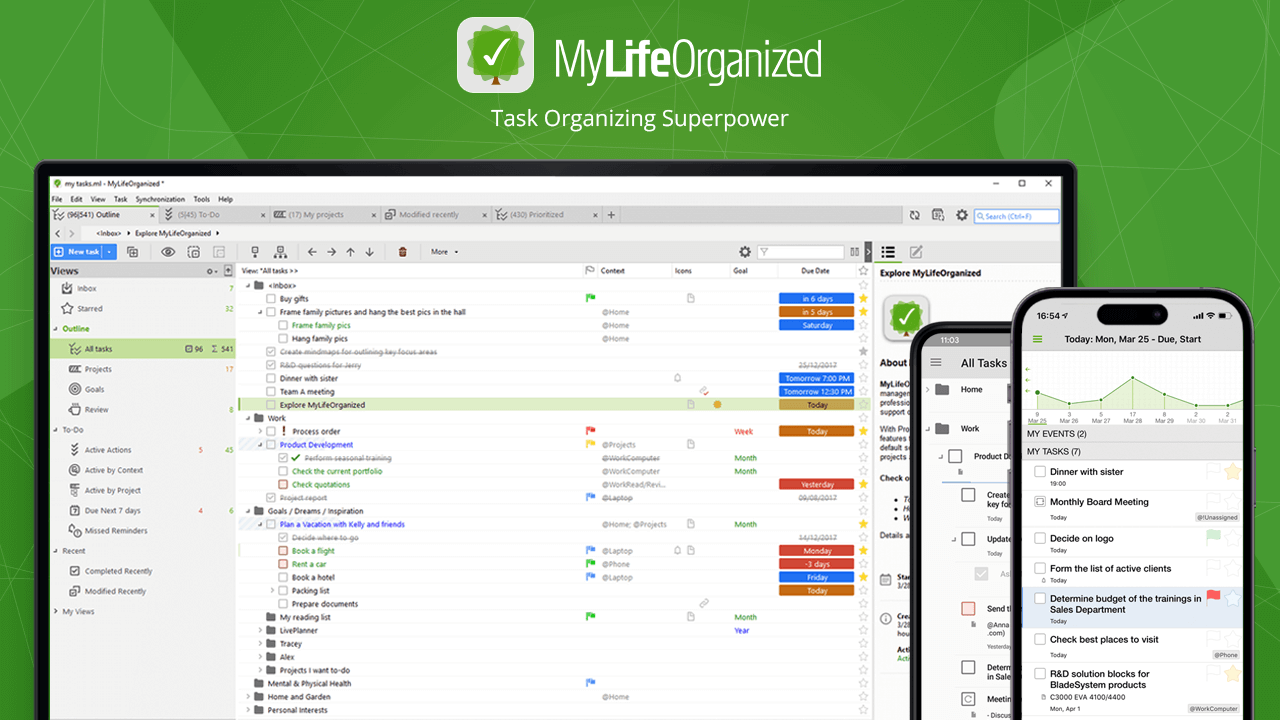Expand the LivePlanner folder
The height and width of the screenshot is (720, 1280).
click(x=260, y=630)
